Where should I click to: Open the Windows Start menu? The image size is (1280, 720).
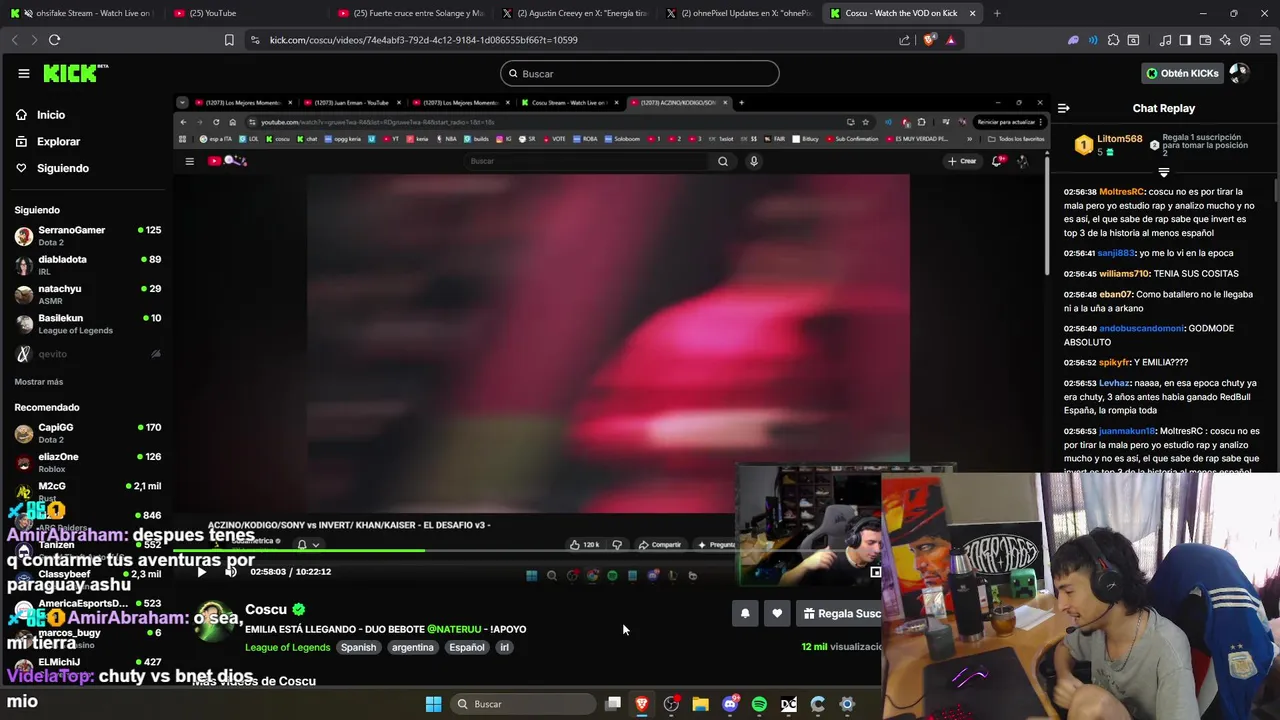[433, 704]
